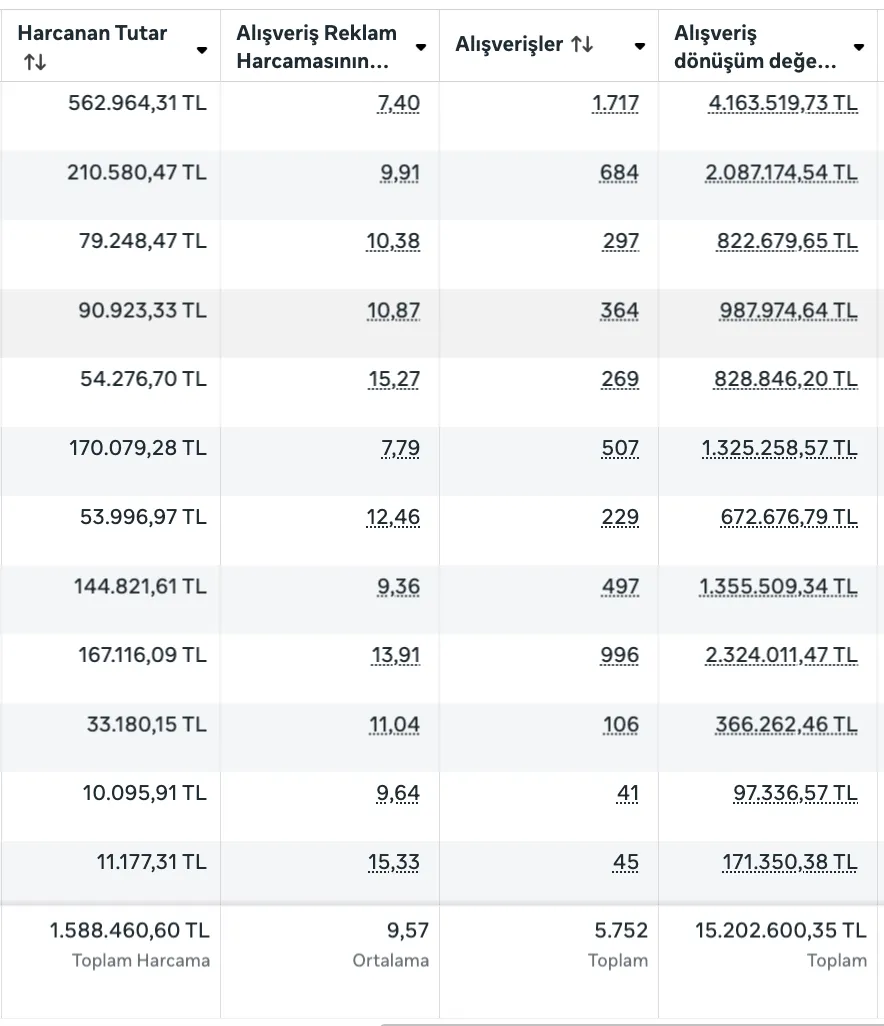This screenshot has height=1026, width=884.
Task: Sort by Alışverişler arrows icon
Action: coord(582,44)
